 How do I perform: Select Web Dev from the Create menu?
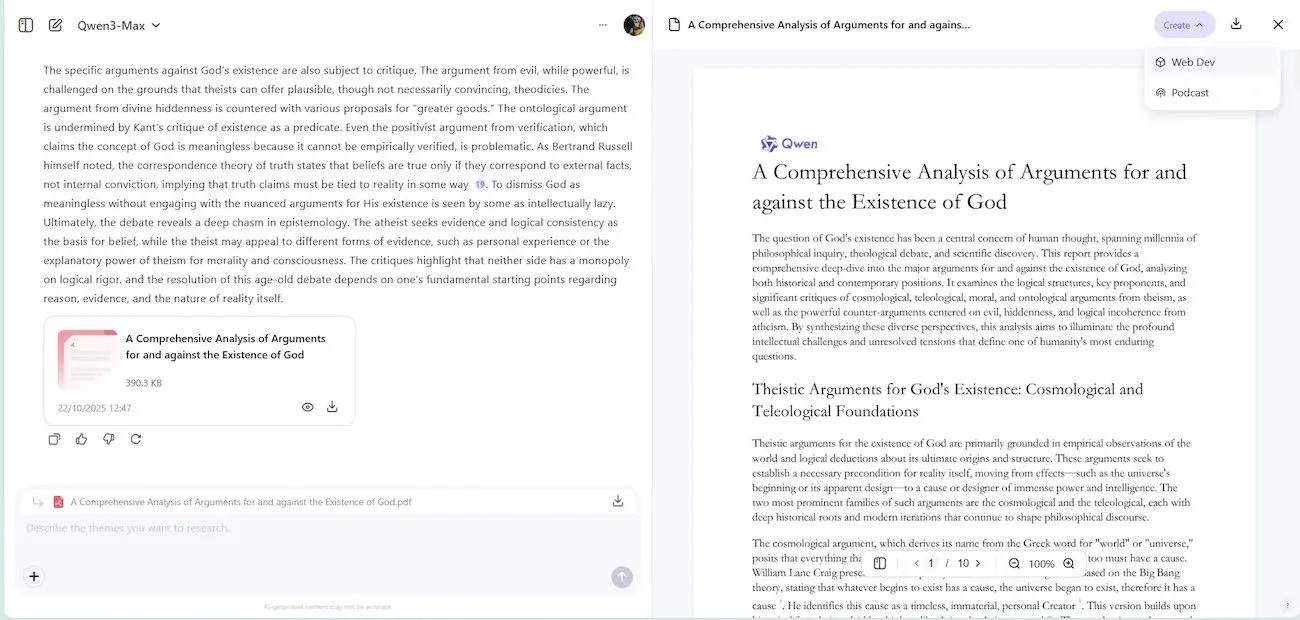coord(1192,62)
